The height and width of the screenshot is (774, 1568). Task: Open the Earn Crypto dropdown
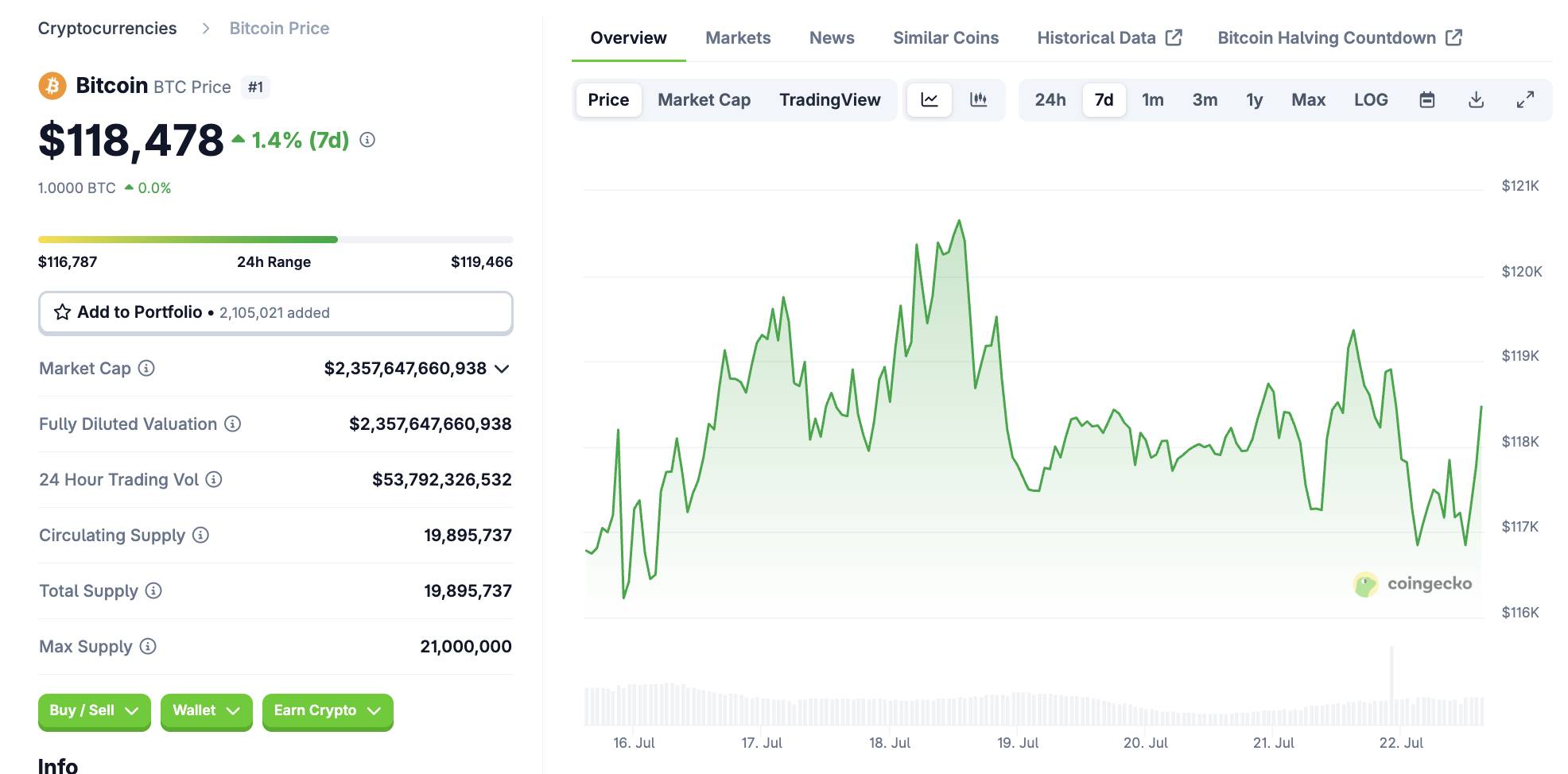(328, 711)
